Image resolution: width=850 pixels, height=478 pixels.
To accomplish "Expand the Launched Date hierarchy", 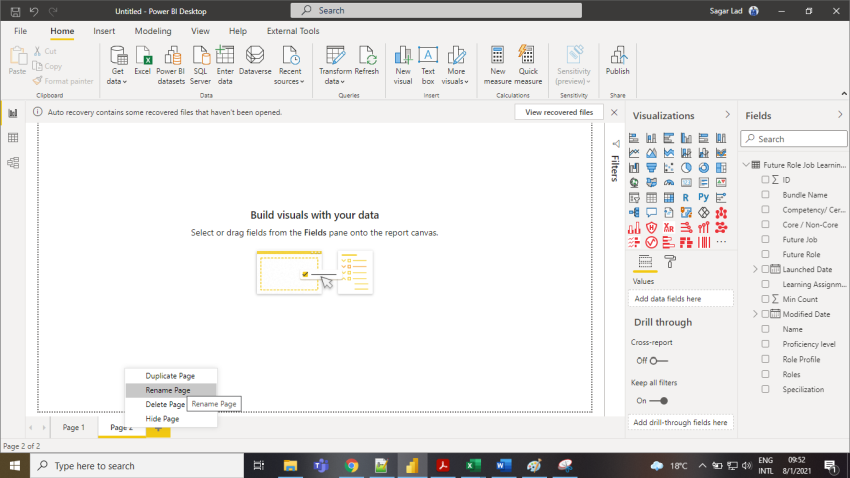I will (755, 269).
